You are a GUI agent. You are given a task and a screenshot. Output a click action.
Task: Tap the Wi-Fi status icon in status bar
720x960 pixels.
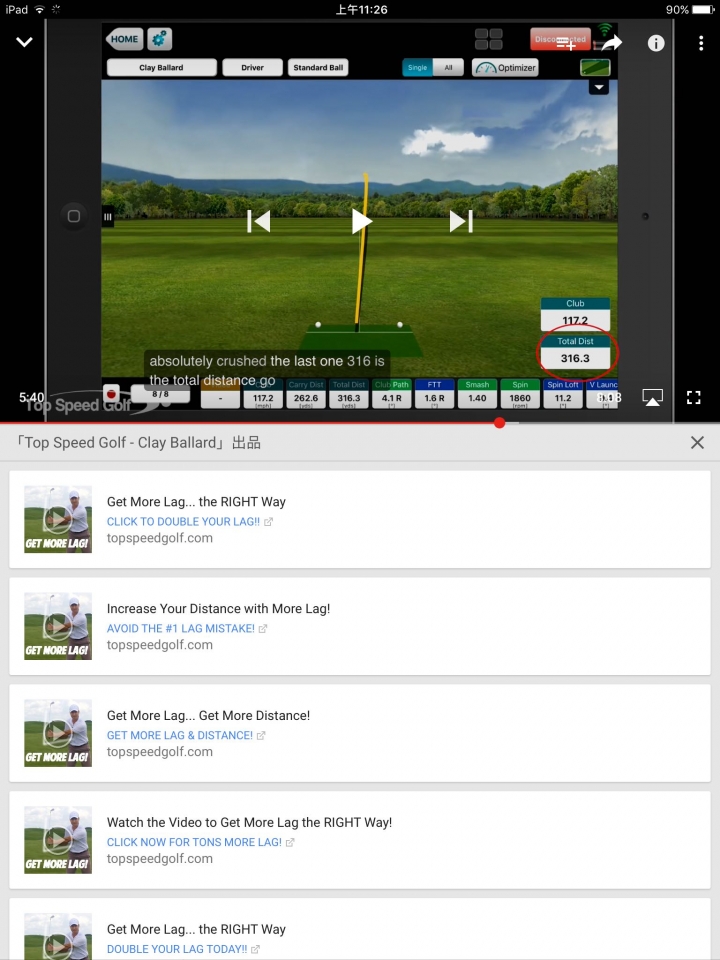coord(40,9)
